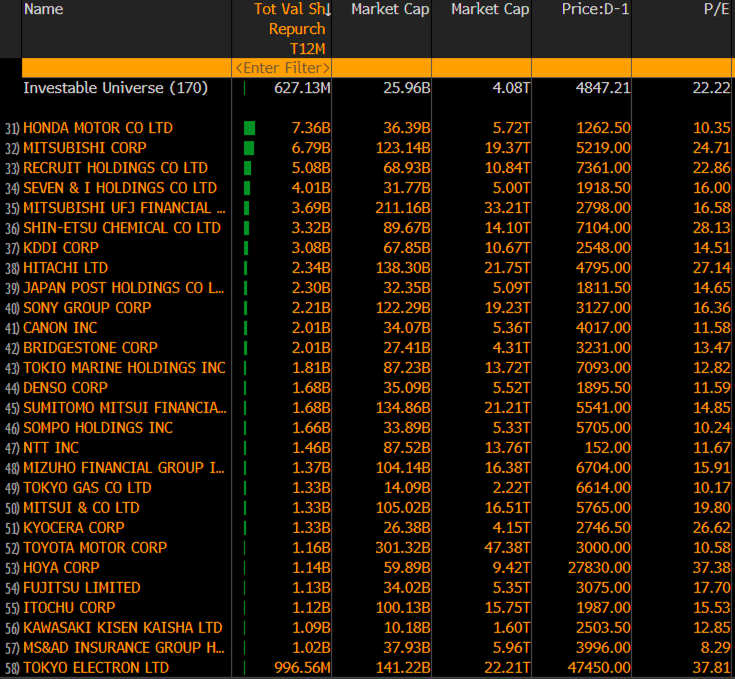Click Investable Universe P/E 22.22

(712, 88)
